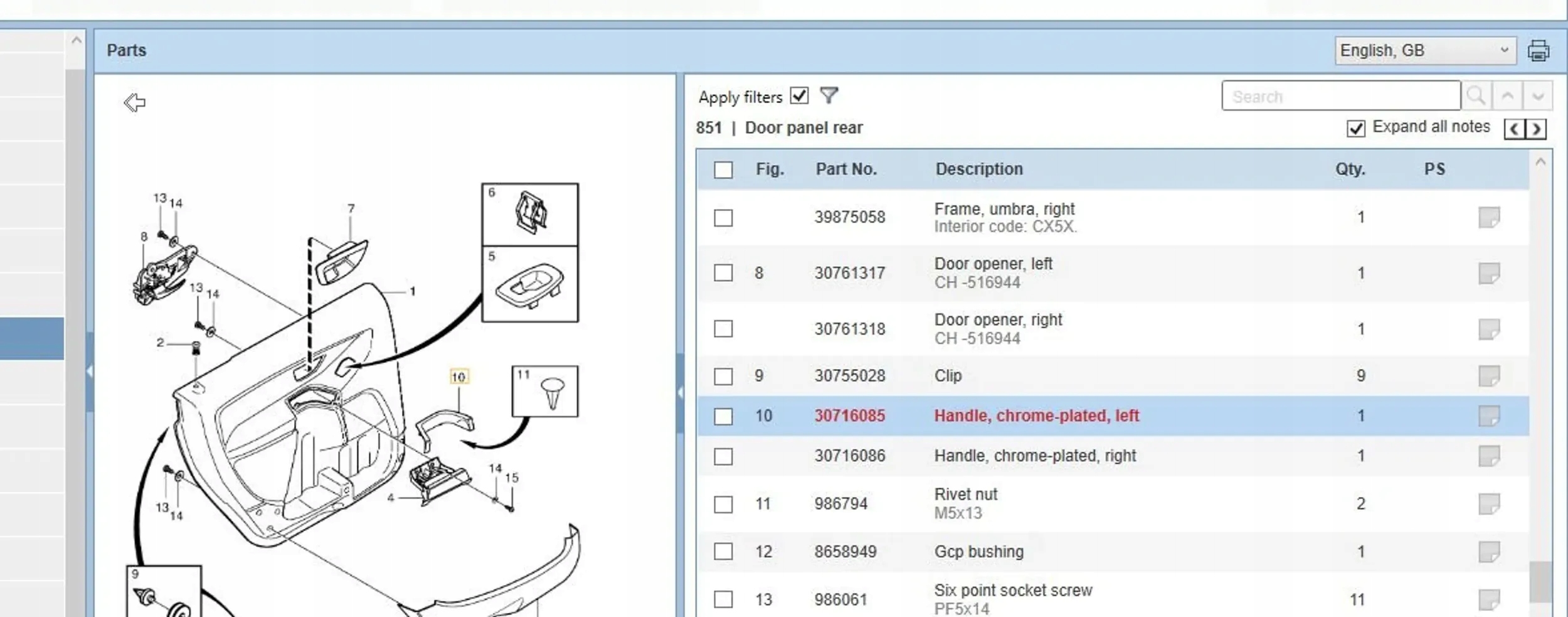Select the highlighted item in left sidebar

tap(32, 339)
